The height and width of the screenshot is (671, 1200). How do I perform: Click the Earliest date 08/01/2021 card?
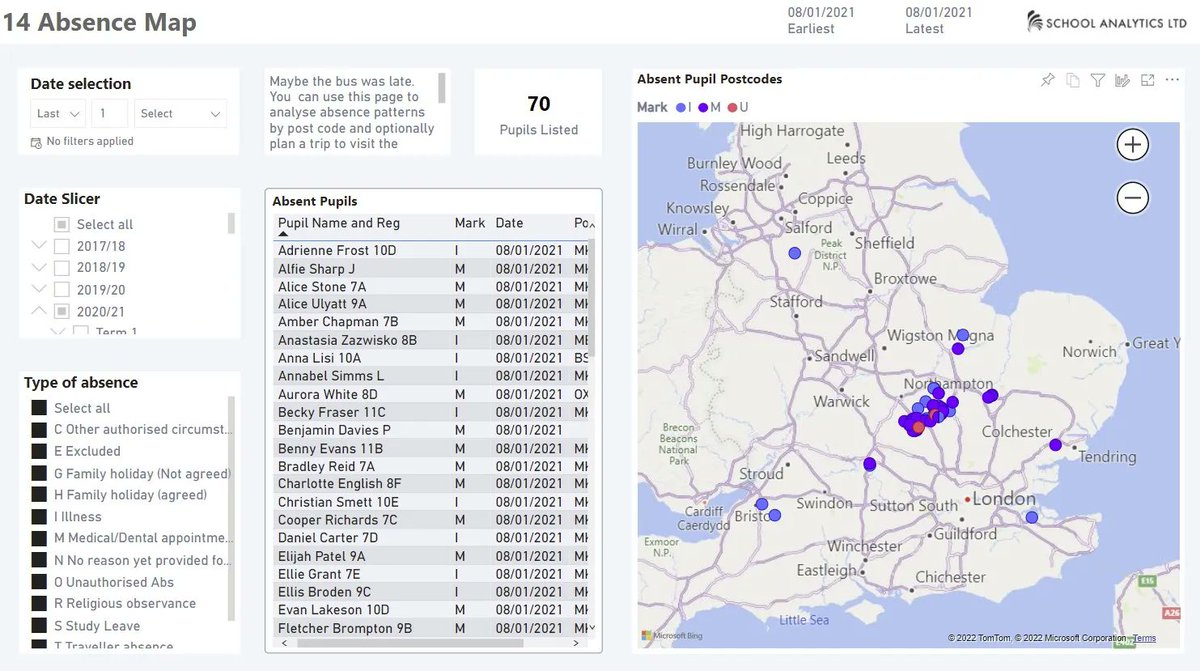click(823, 21)
